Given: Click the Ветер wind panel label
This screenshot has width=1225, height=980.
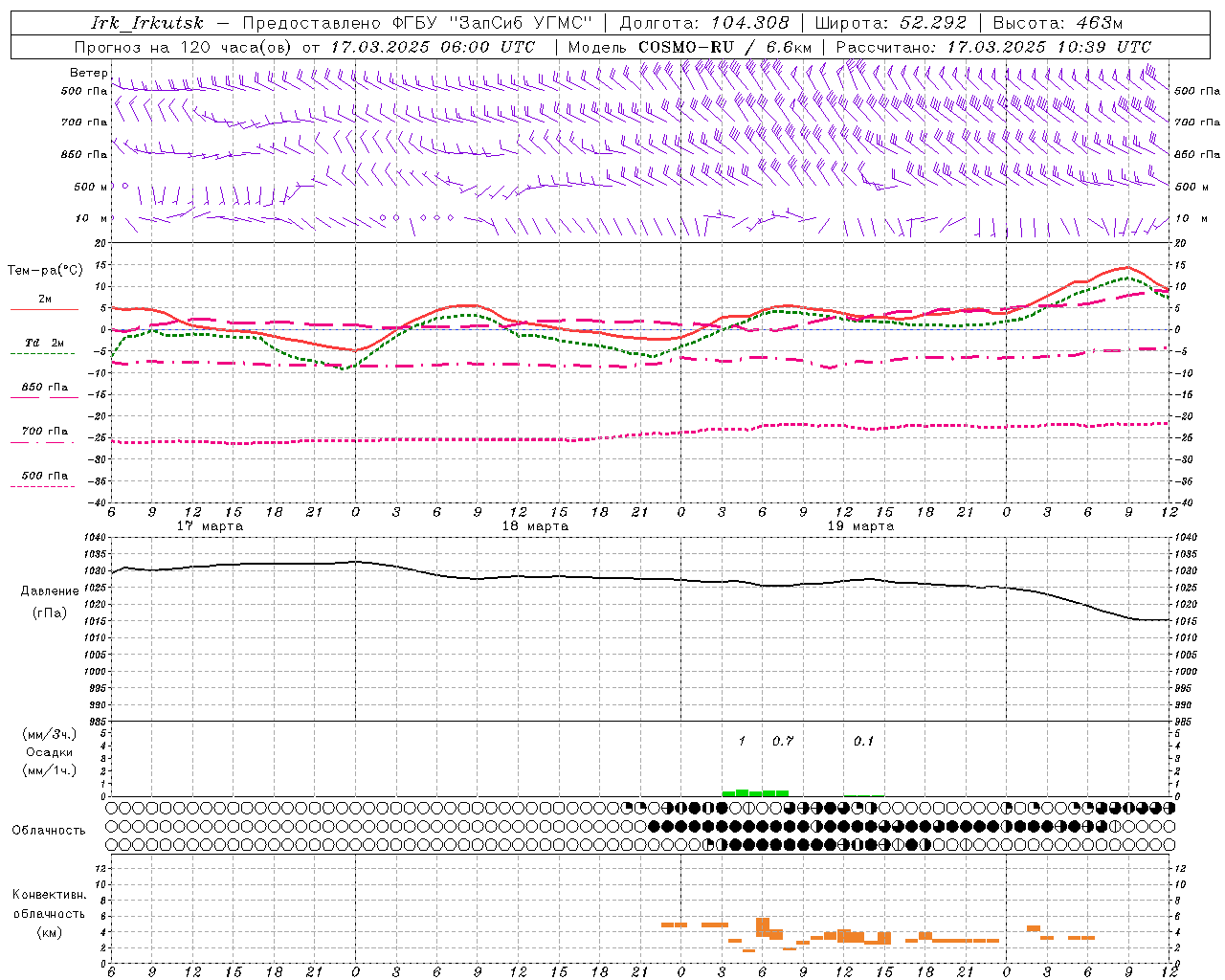Looking at the screenshot, I should [x=88, y=73].
